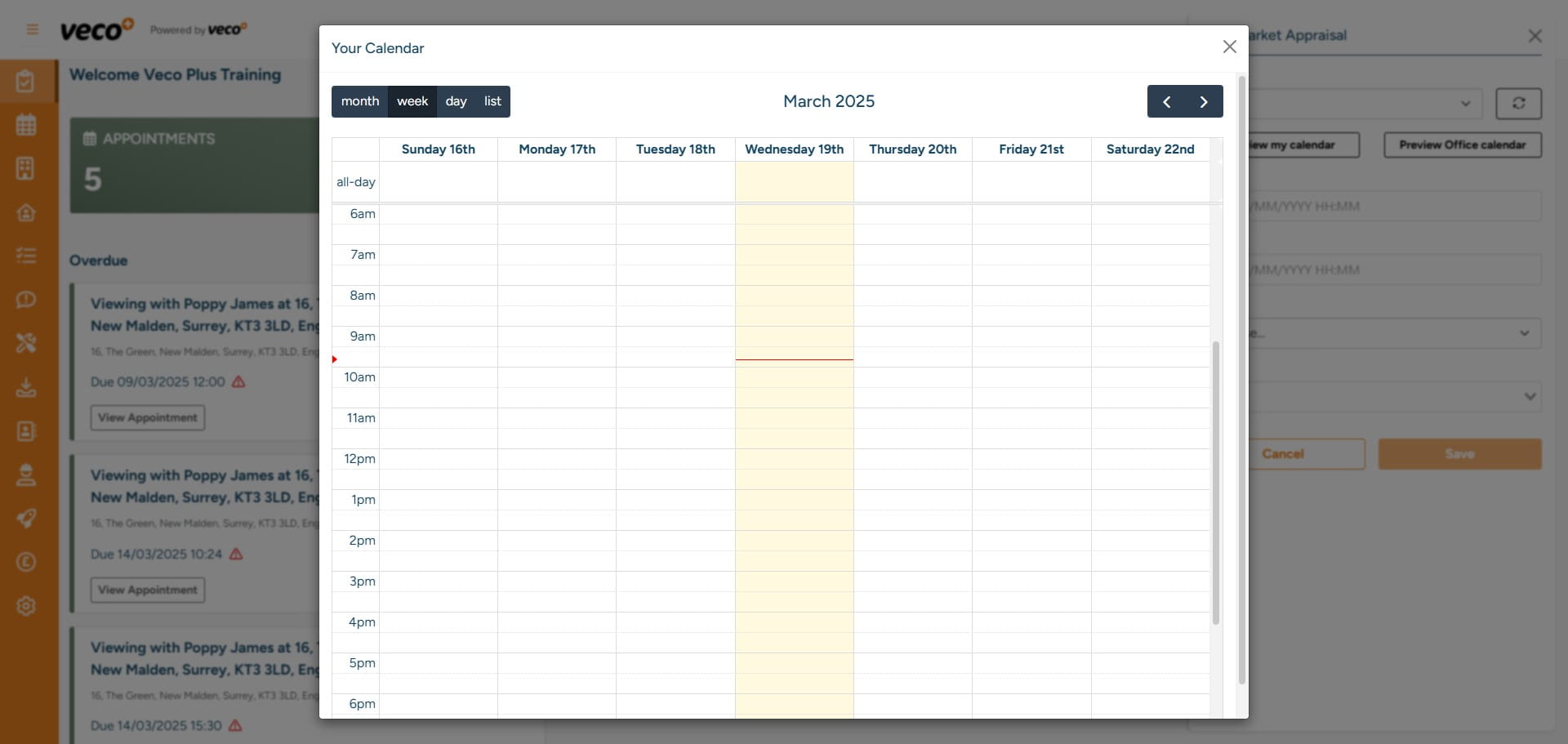Open the properties building icon
This screenshot has width=1568, height=744.
(27, 168)
